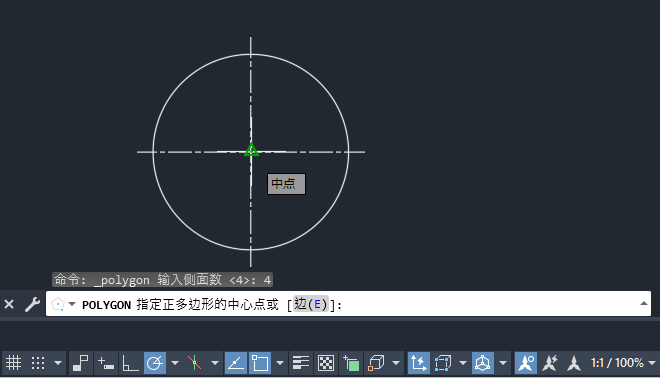Click the annotation scale icon
660x378 pixels.
pos(574,362)
